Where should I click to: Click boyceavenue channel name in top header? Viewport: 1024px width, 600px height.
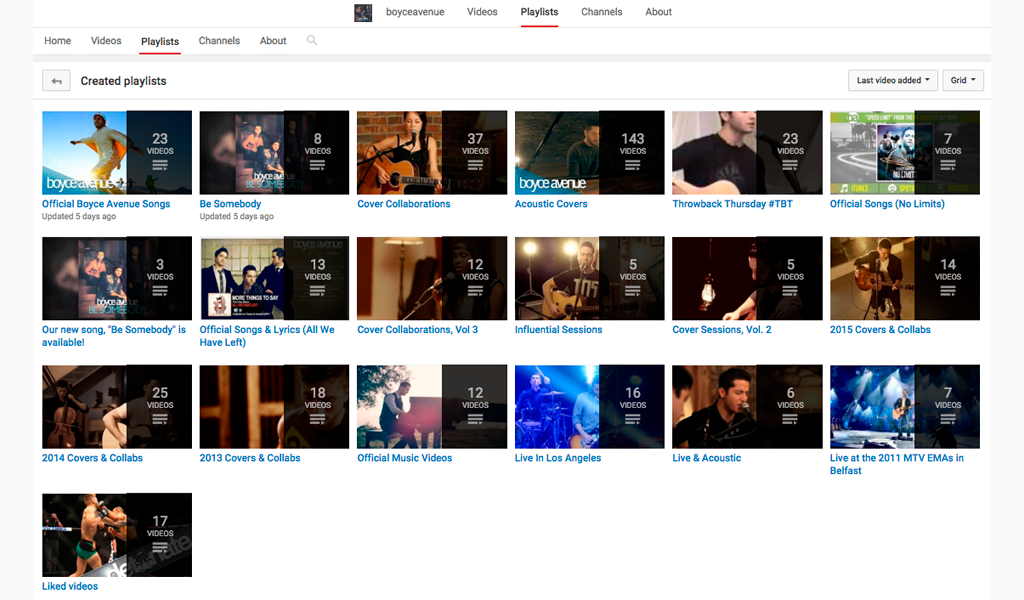415,12
